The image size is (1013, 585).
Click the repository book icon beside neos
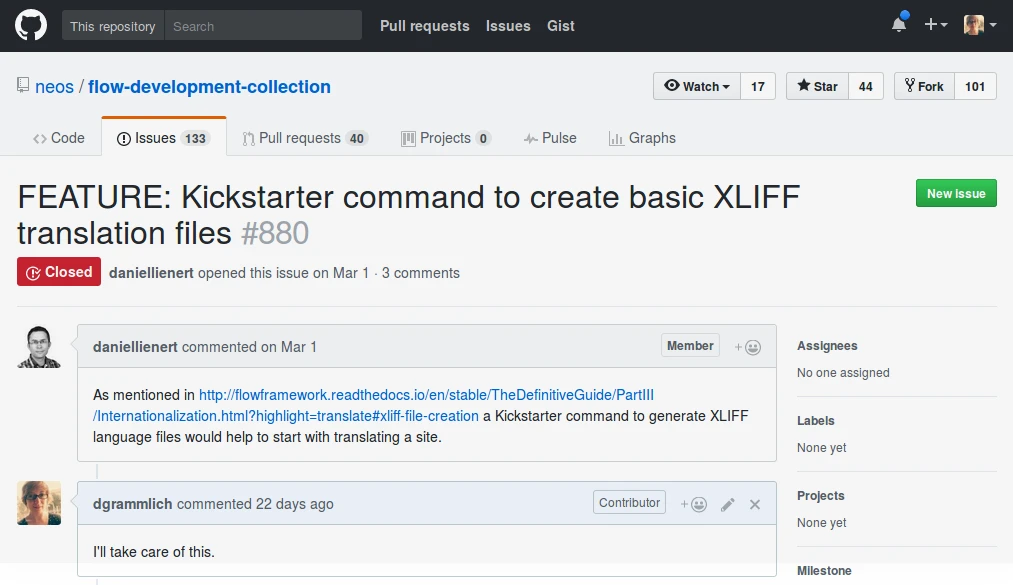[23, 85]
